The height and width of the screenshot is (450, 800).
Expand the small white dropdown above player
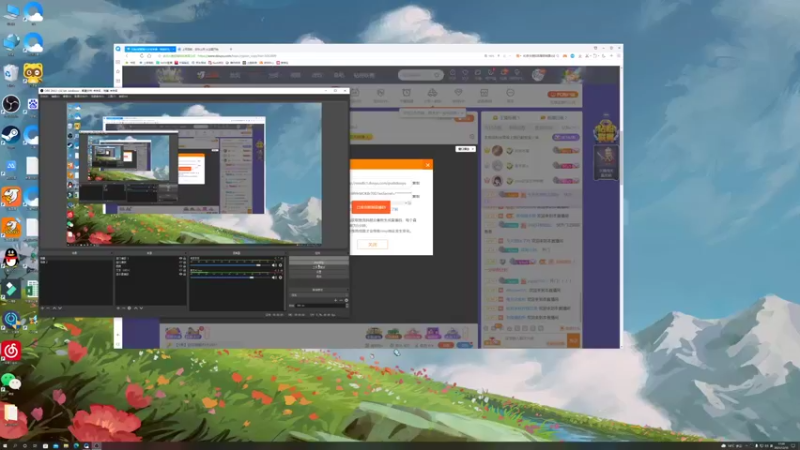(465, 149)
